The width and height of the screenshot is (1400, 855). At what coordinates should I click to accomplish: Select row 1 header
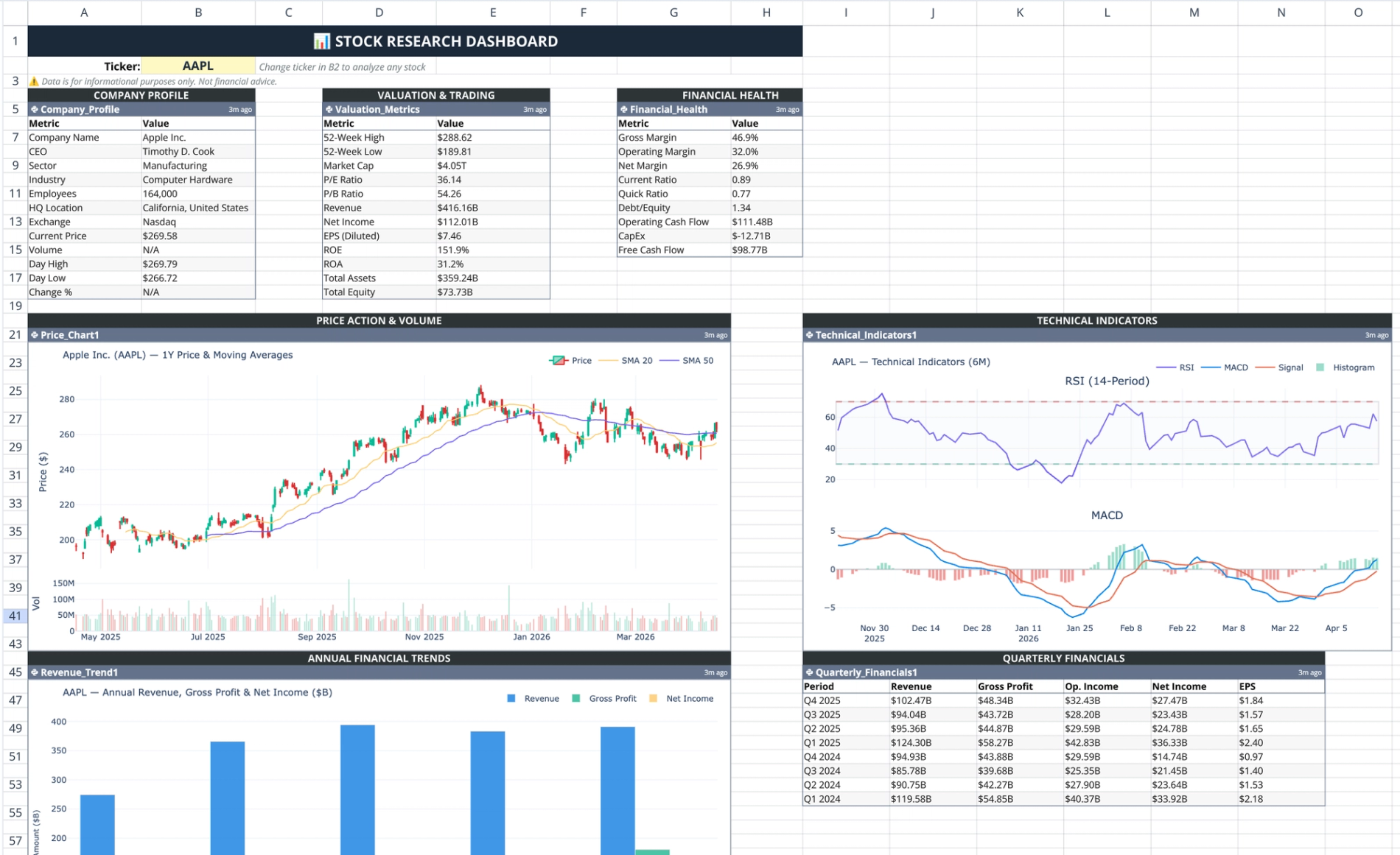pos(15,41)
